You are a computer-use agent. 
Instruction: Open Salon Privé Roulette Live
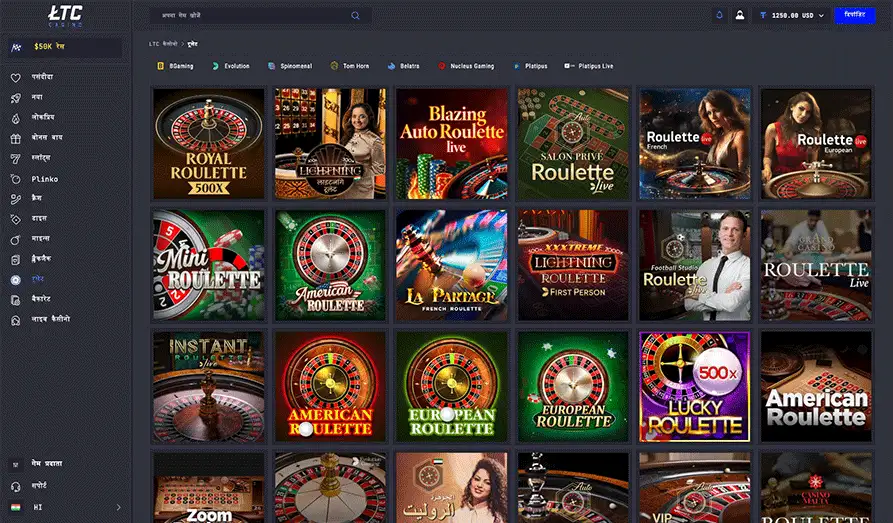click(574, 144)
